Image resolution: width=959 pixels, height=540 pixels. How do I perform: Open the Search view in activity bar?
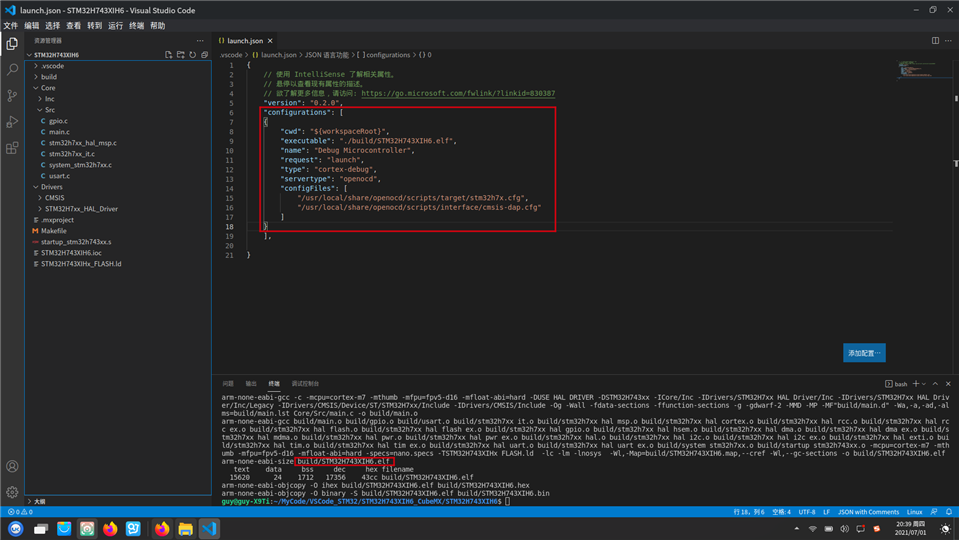point(12,70)
